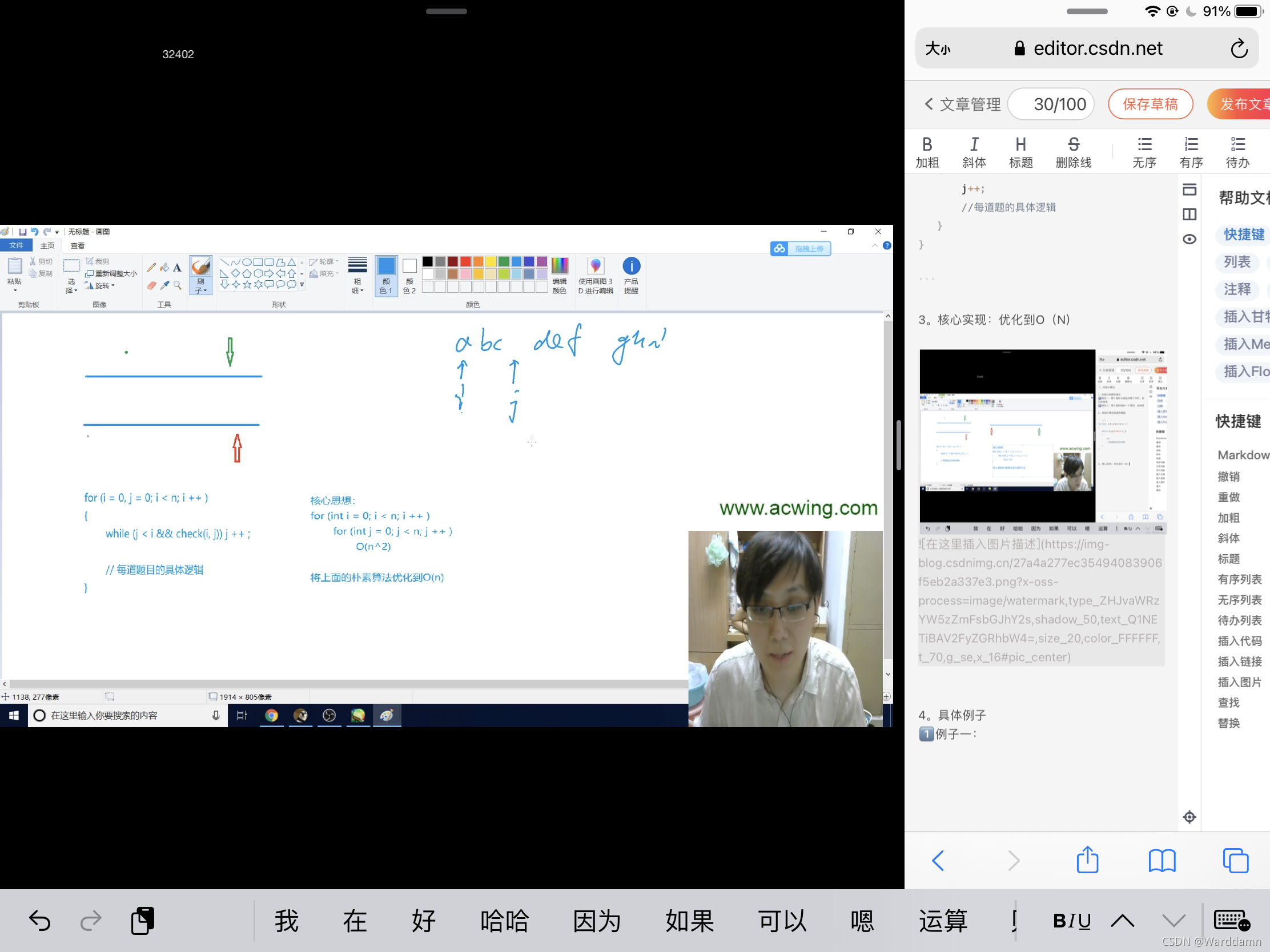Go back to 文章管理

[962, 104]
